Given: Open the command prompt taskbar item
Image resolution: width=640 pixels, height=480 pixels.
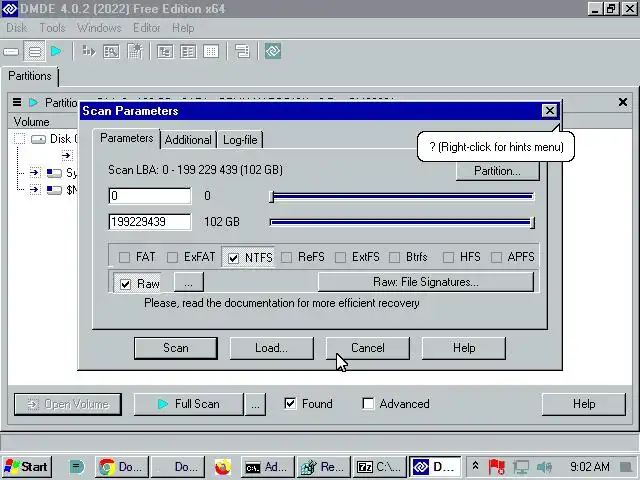Looking at the screenshot, I should (x=267, y=467).
